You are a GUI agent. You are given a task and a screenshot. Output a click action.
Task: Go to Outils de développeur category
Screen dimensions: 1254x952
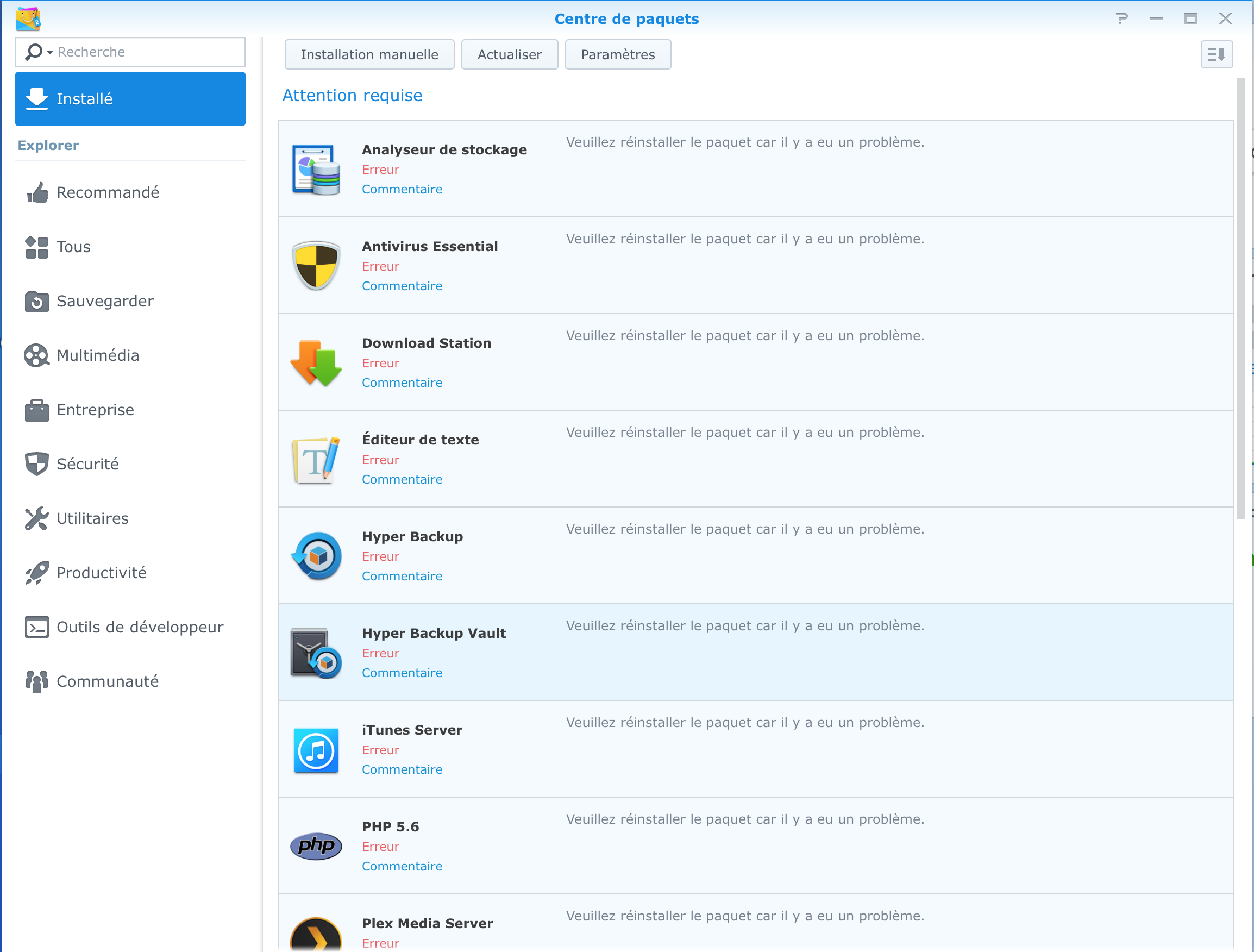(x=140, y=627)
